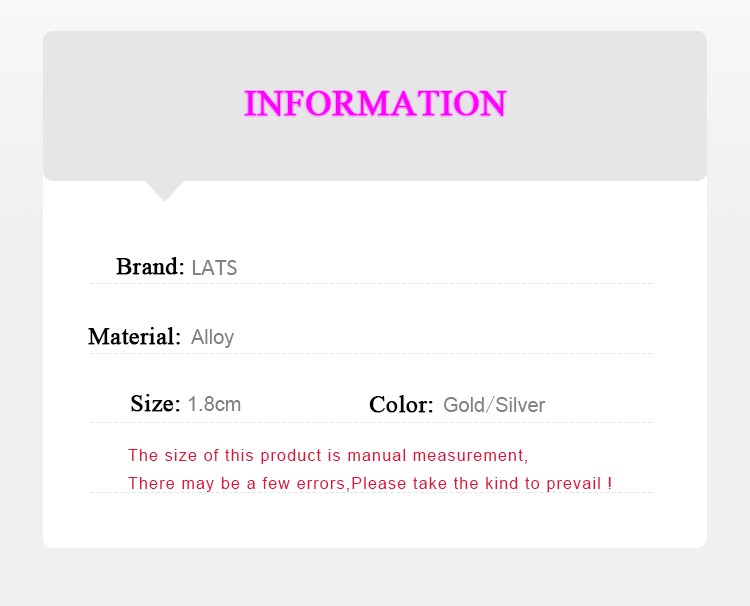Click the 'There may be a few errors' line
The width and height of the screenshot is (750, 606).
pos(370,483)
